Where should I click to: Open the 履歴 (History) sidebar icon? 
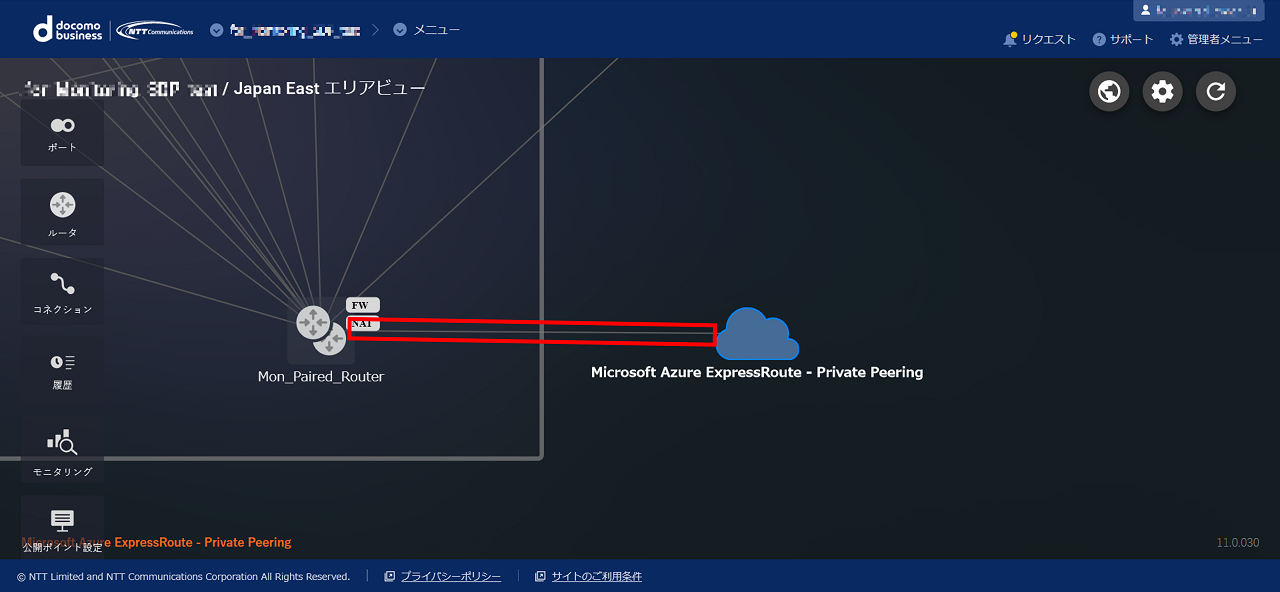(62, 369)
